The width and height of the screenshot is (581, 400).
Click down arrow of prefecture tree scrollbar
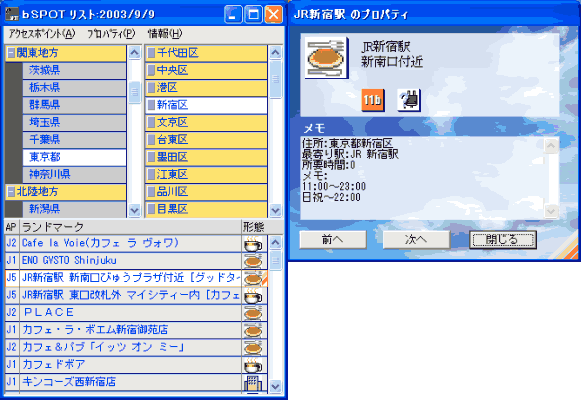[x=135, y=210]
